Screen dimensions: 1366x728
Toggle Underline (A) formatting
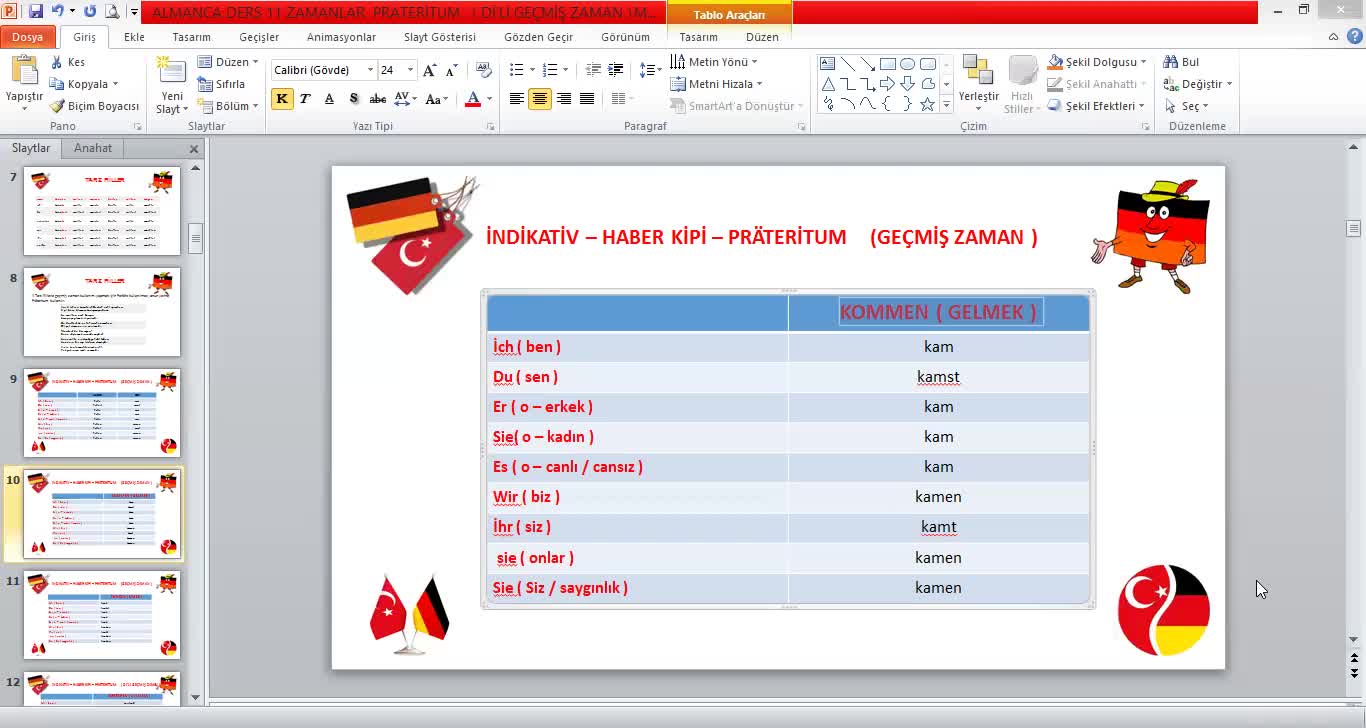coord(330,99)
